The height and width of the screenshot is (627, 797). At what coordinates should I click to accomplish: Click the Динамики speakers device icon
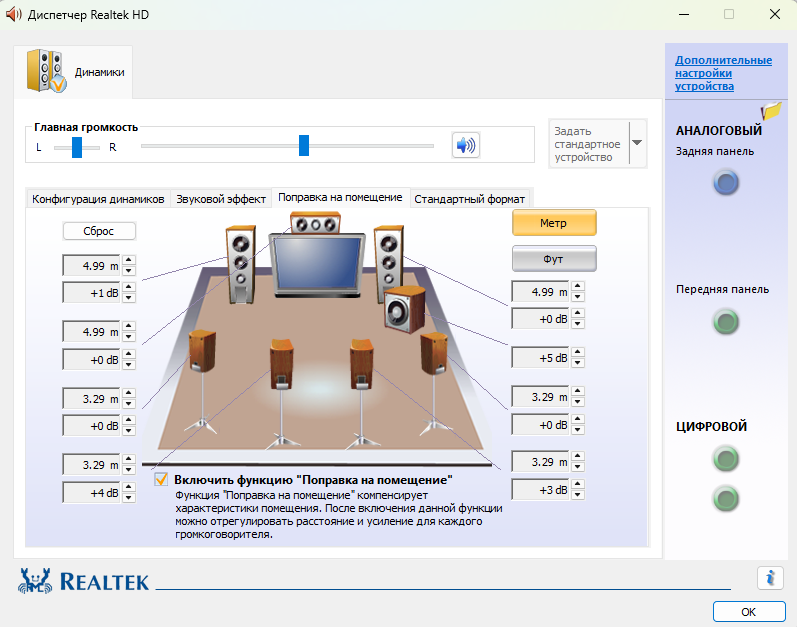pos(46,71)
